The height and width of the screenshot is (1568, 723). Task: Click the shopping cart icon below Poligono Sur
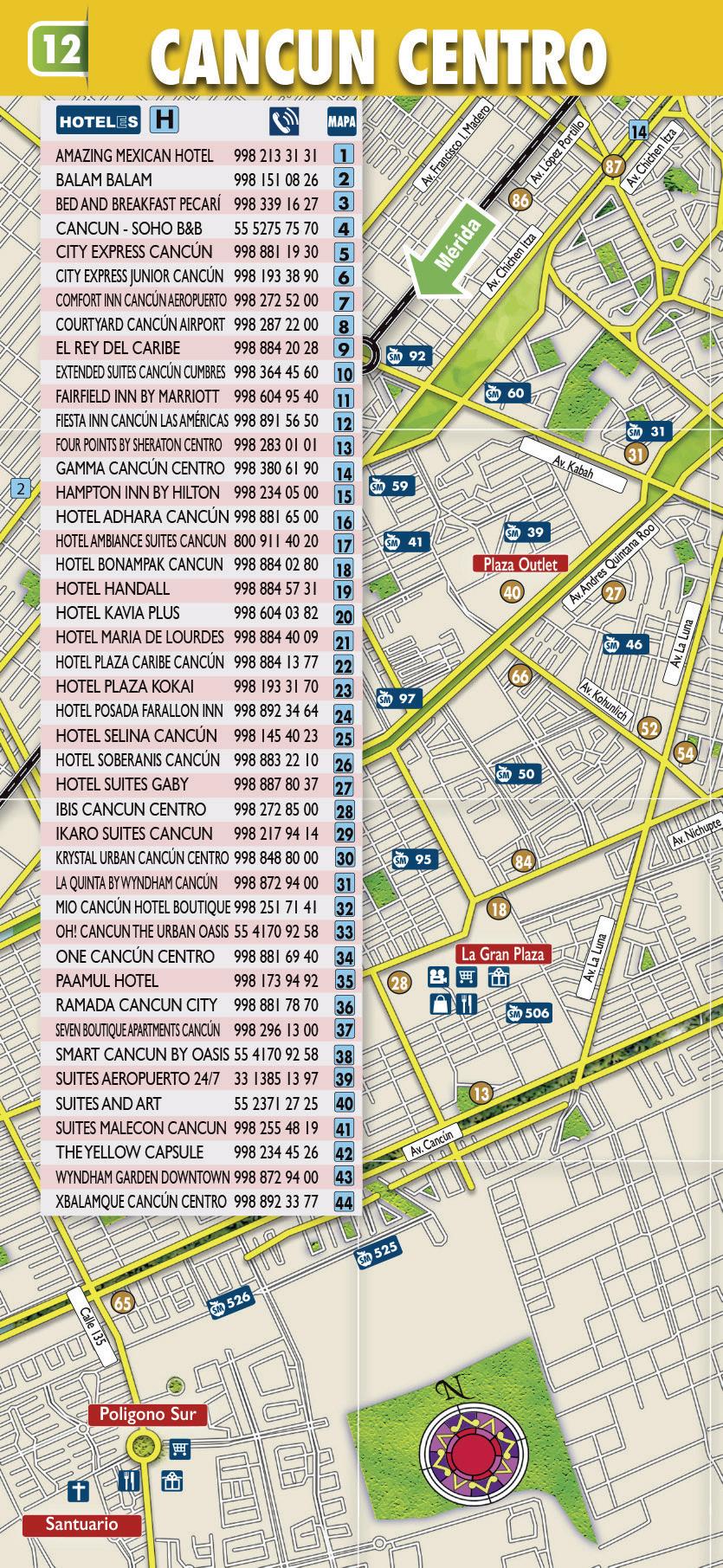click(180, 1449)
